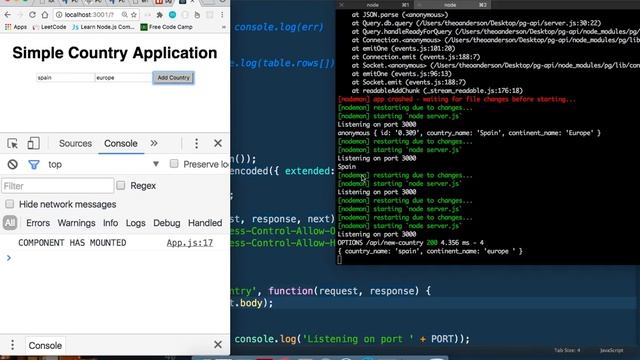Open the Free Code Camp bookmark
The height and width of the screenshot is (360, 640).
tap(167, 27)
